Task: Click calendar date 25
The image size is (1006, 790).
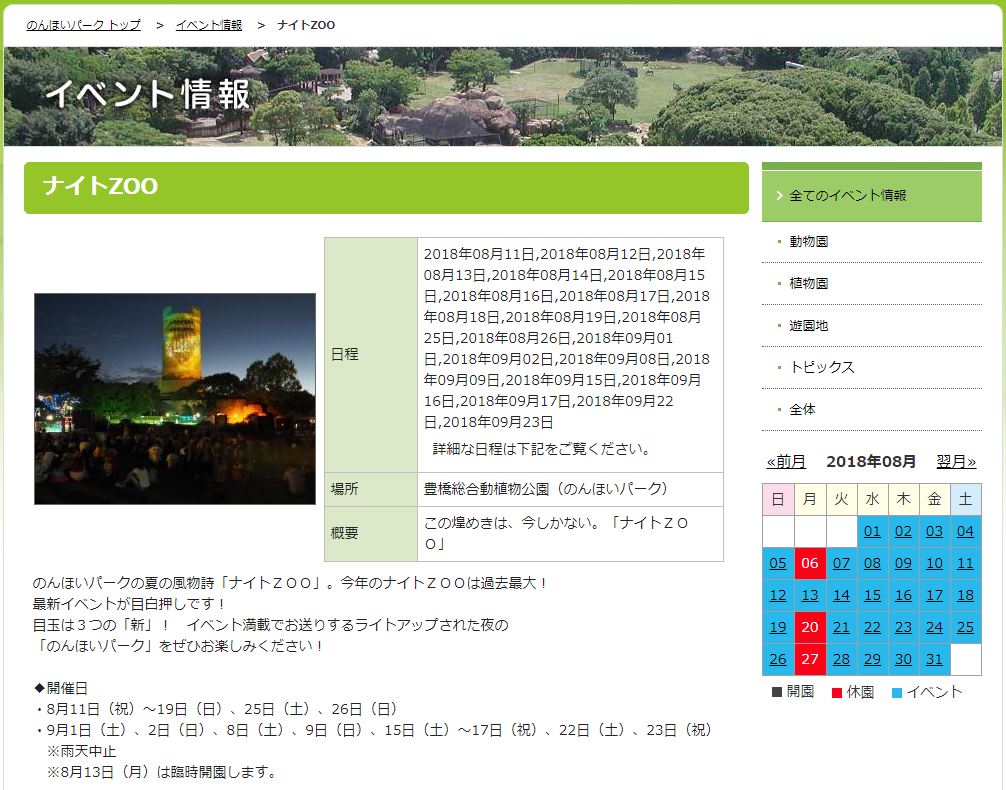Action: 965,627
